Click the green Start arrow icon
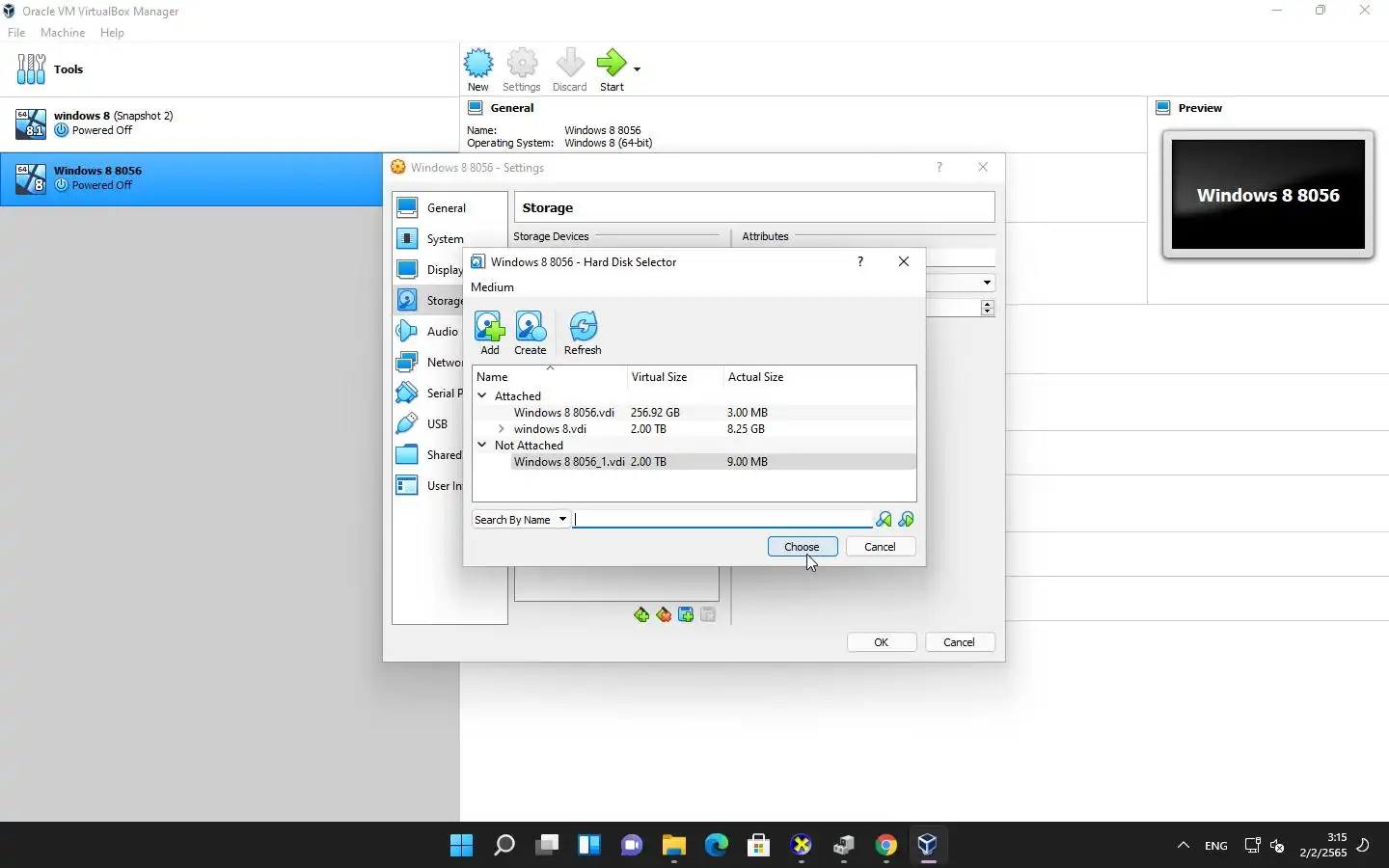Screen dimensions: 1389x868 [x=612, y=64]
